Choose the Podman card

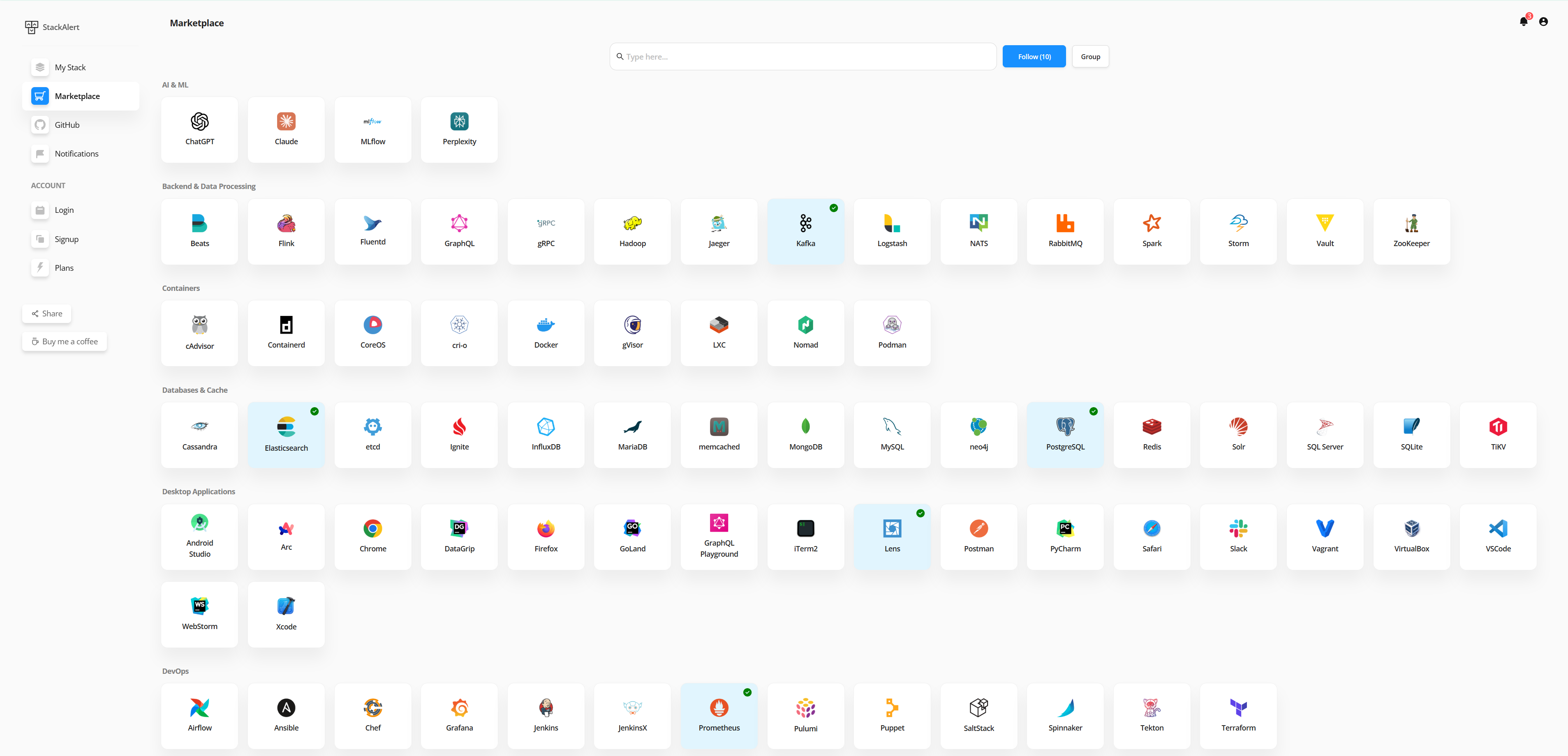tap(892, 333)
